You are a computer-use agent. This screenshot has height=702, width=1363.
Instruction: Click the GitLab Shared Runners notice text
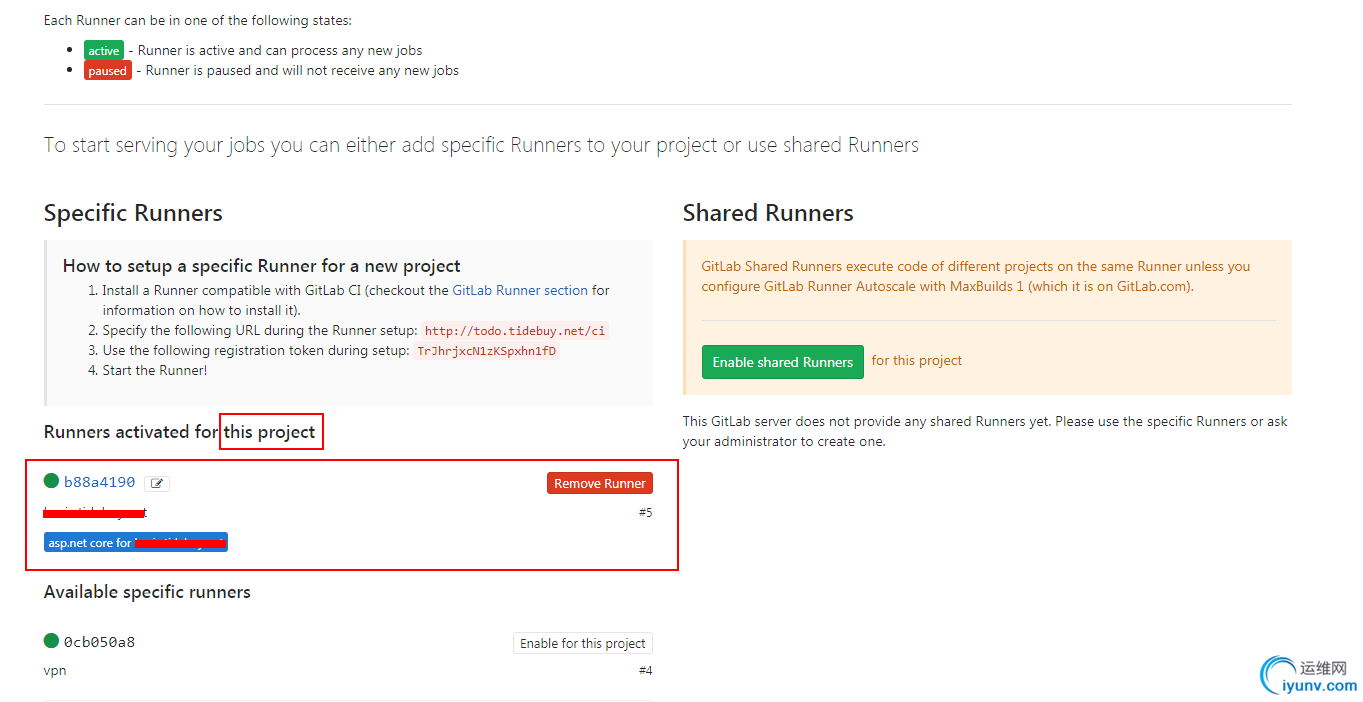[x=976, y=276]
